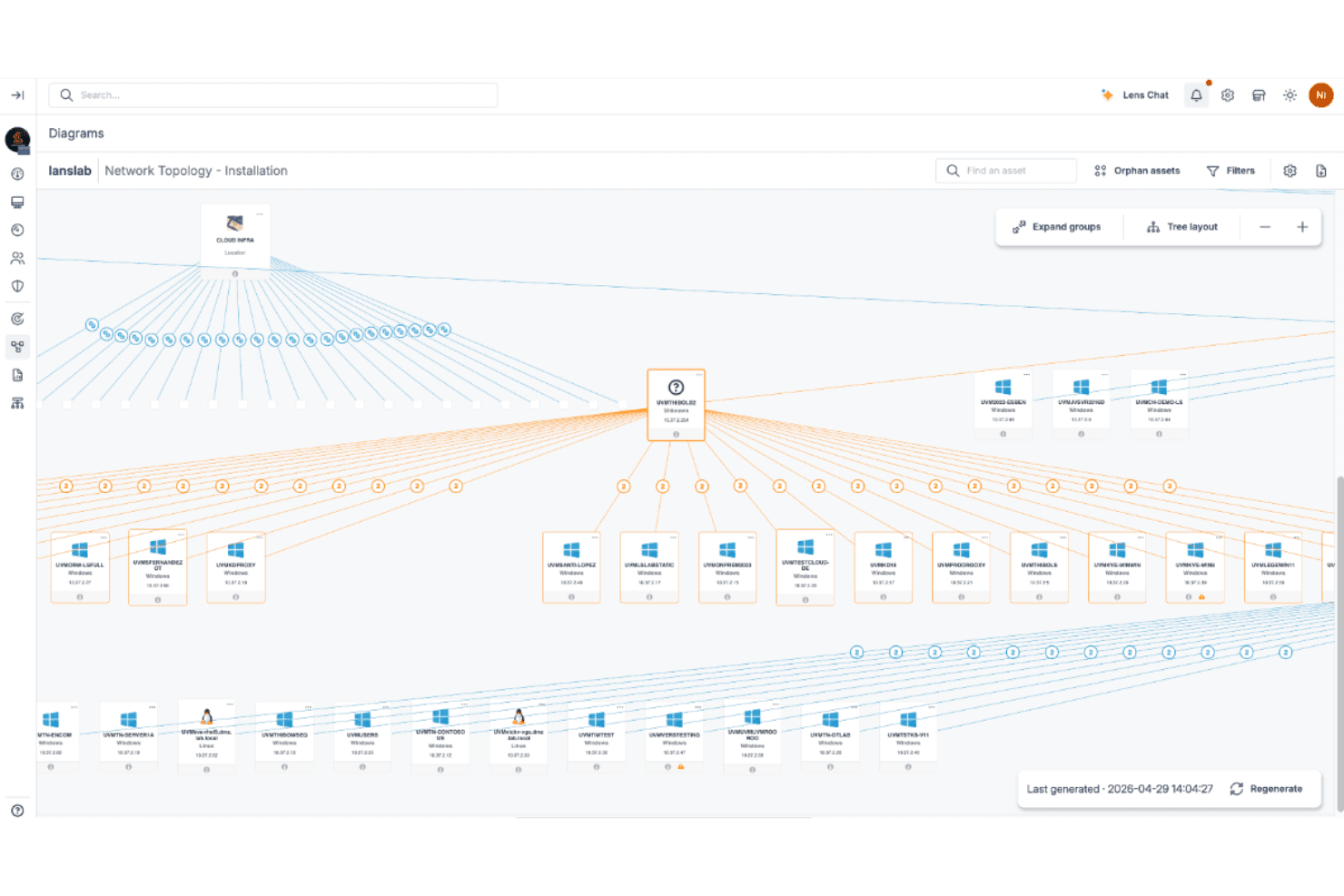This screenshot has height=896, width=1344.
Task: Open more options on central question-mark node
Action: coord(699,375)
